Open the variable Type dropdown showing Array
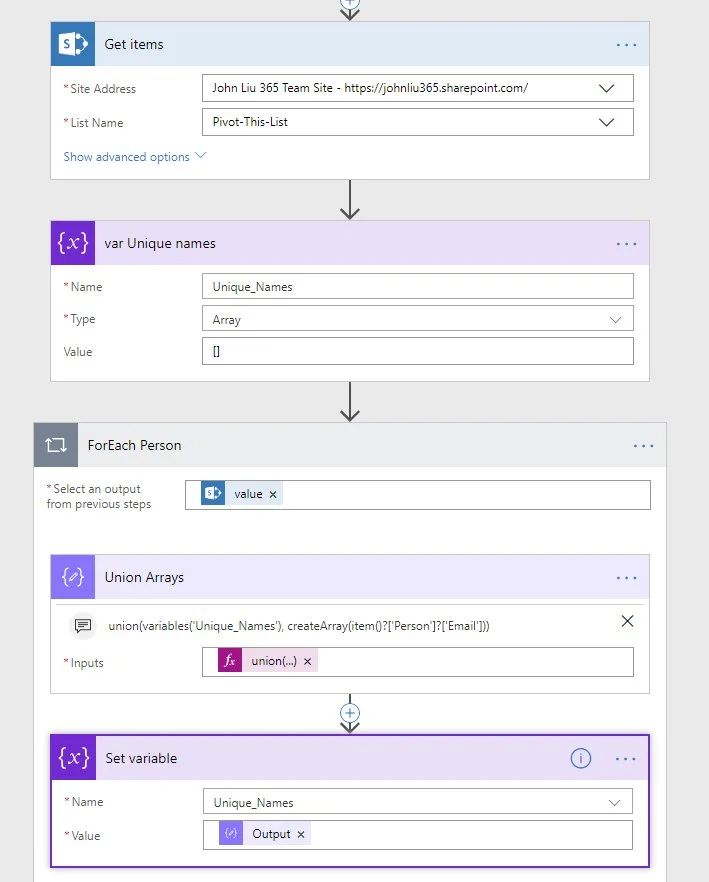This screenshot has width=709, height=882. pyautogui.click(x=615, y=319)
